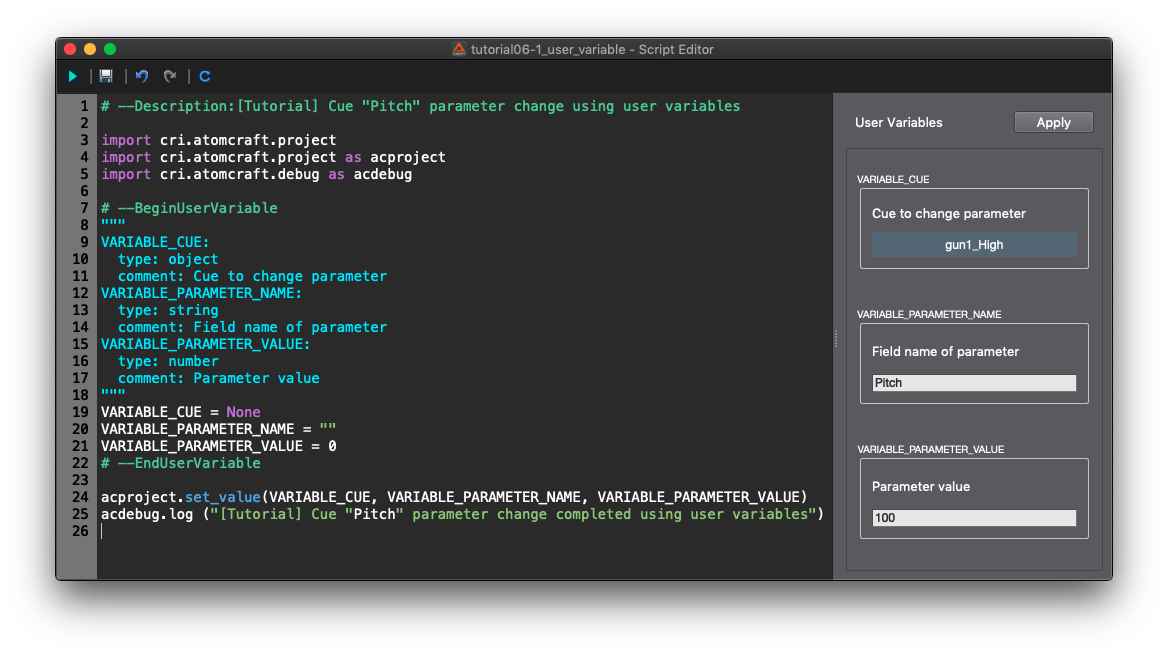The image size is (1168, 654).
Task: Grab the splitter handle between editor and panel
Action: 836,340
